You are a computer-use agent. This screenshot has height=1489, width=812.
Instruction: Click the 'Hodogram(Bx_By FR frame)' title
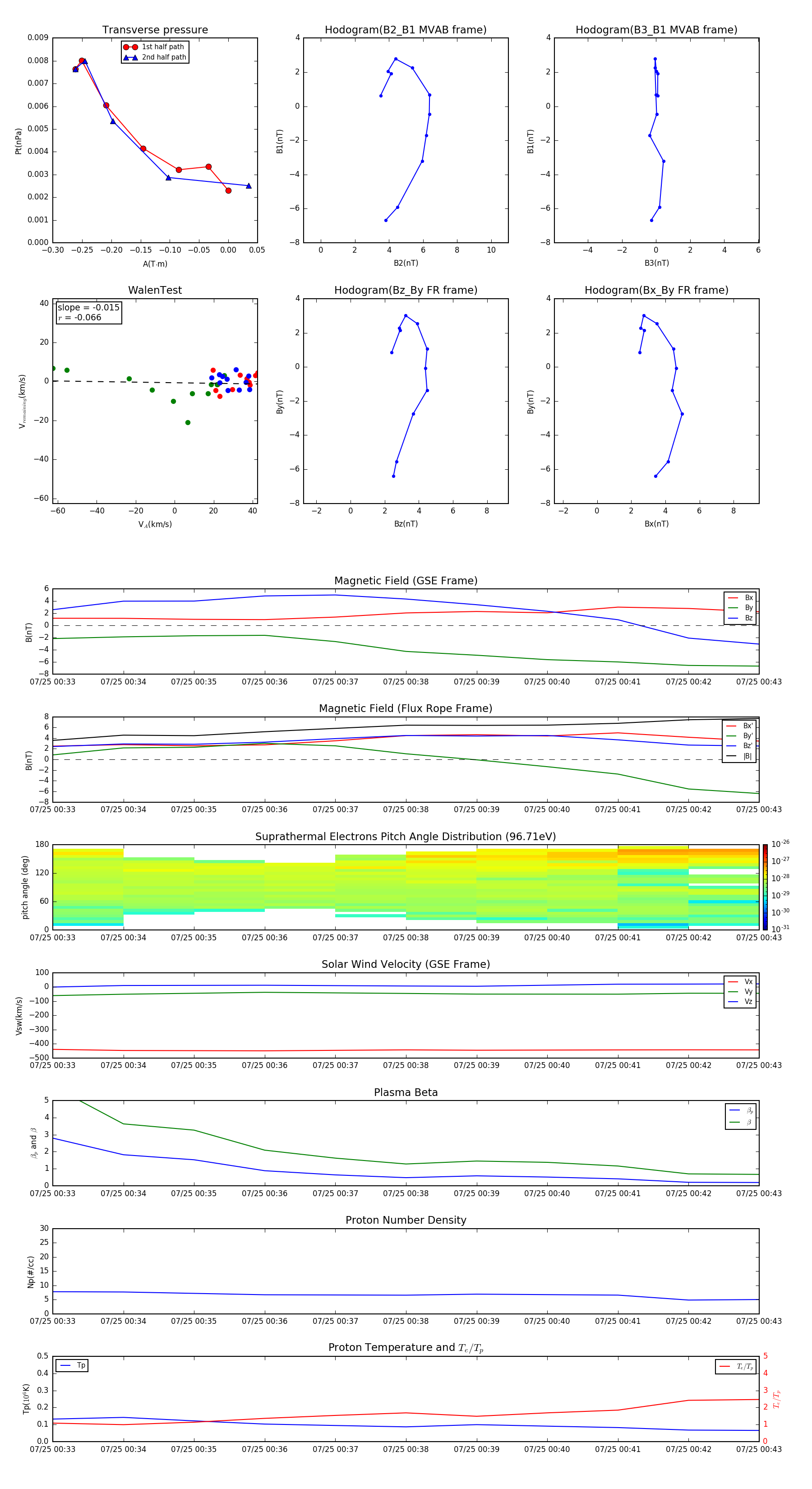coord(656,290)
